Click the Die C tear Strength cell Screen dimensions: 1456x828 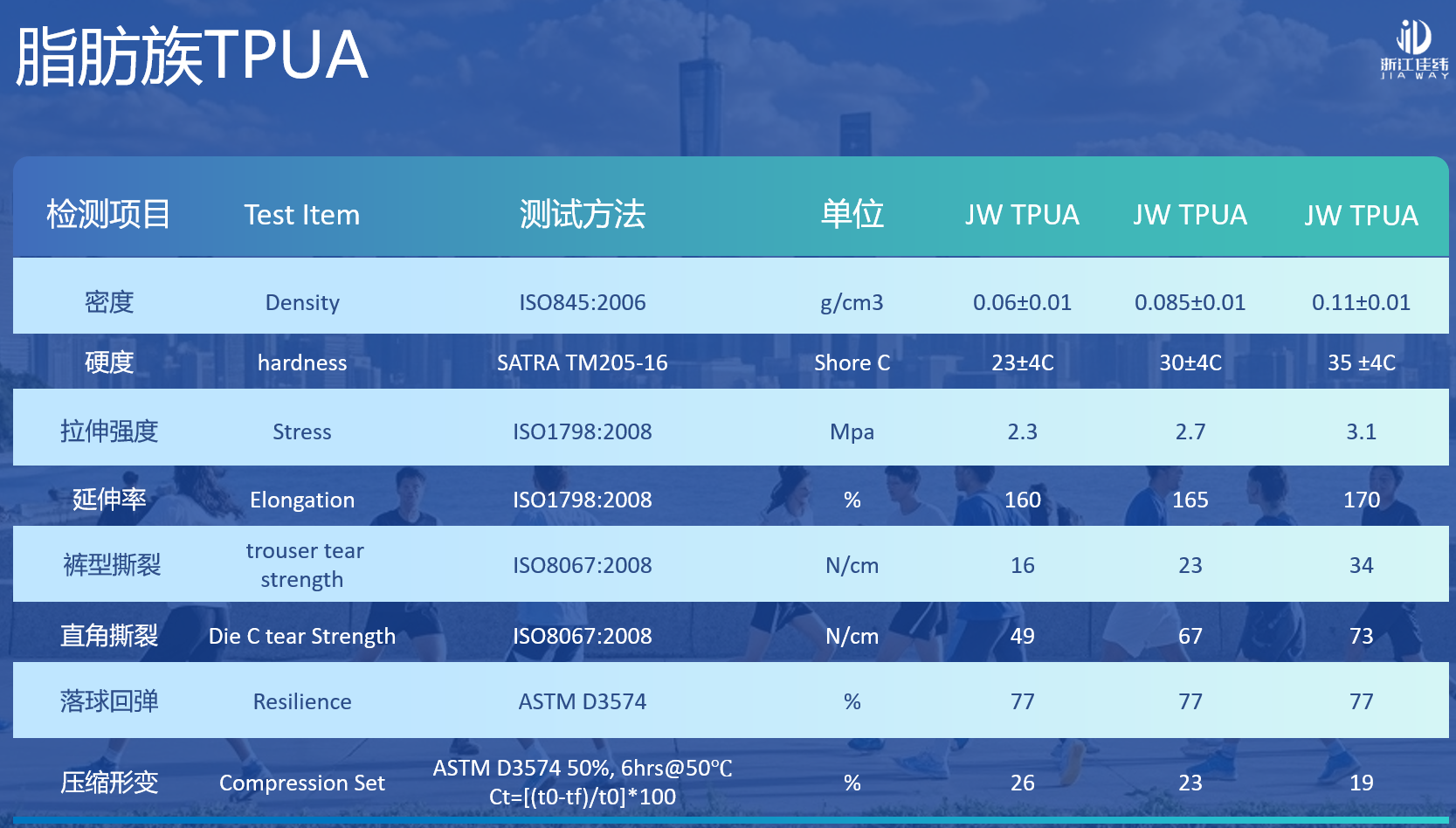[x=302, y=637]
